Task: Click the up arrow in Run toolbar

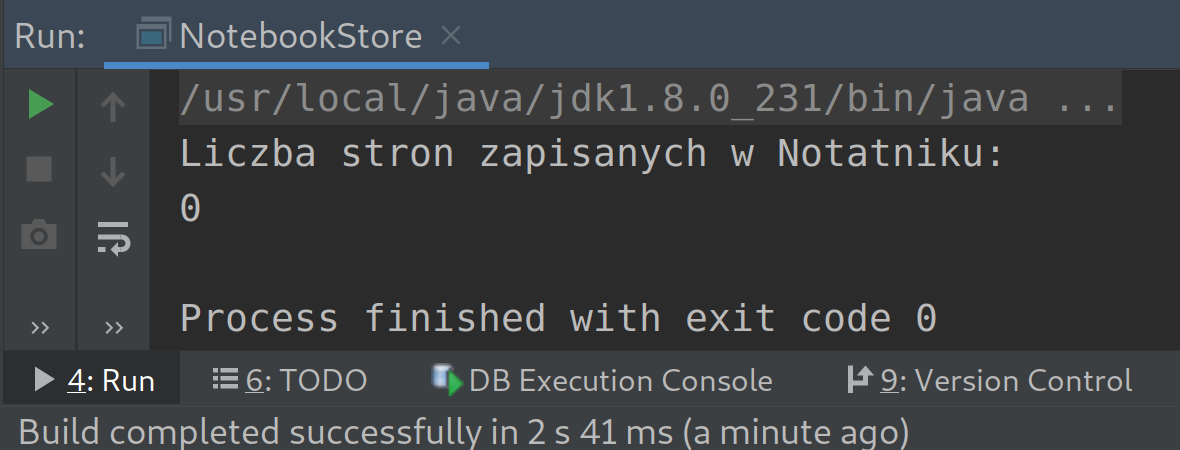Action: click(113, 106)
